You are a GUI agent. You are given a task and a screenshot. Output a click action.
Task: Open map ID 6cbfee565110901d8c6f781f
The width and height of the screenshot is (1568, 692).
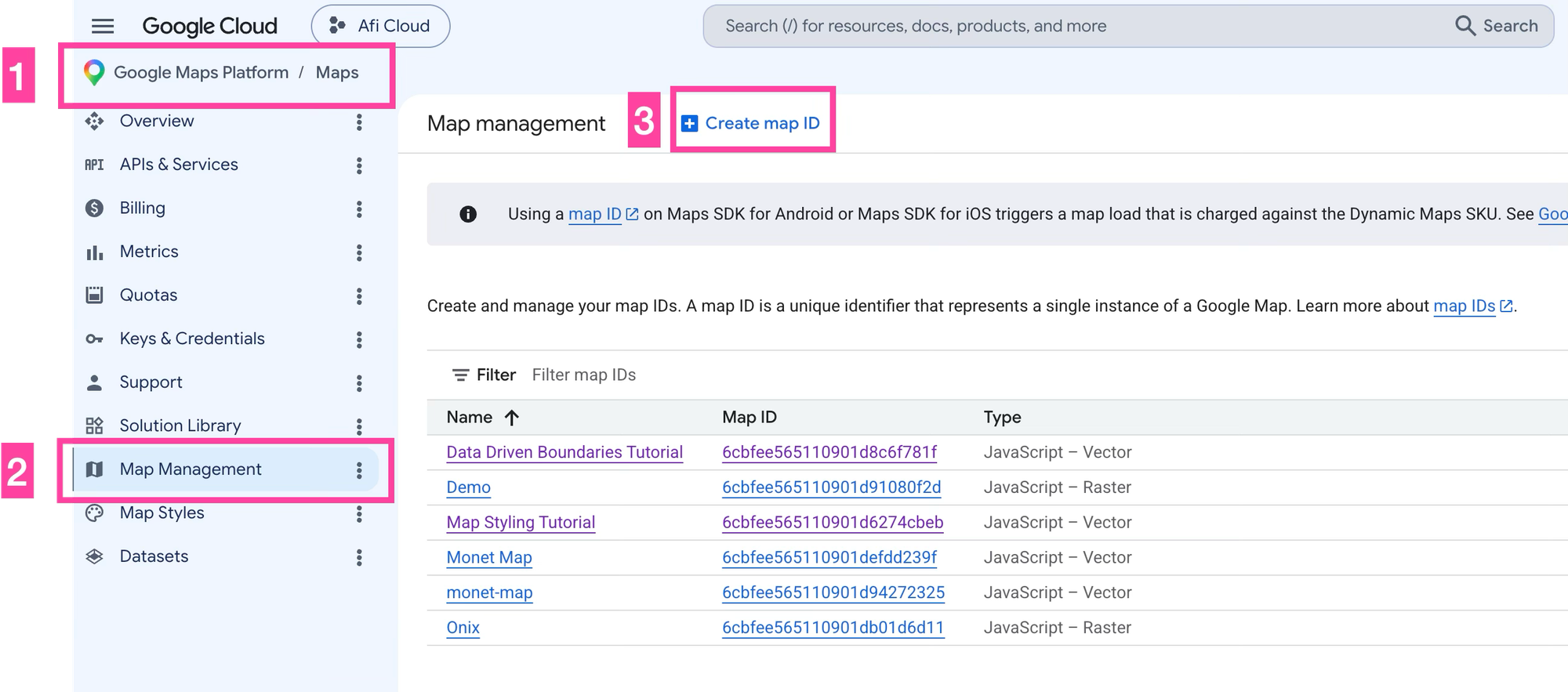click(829, 452)
